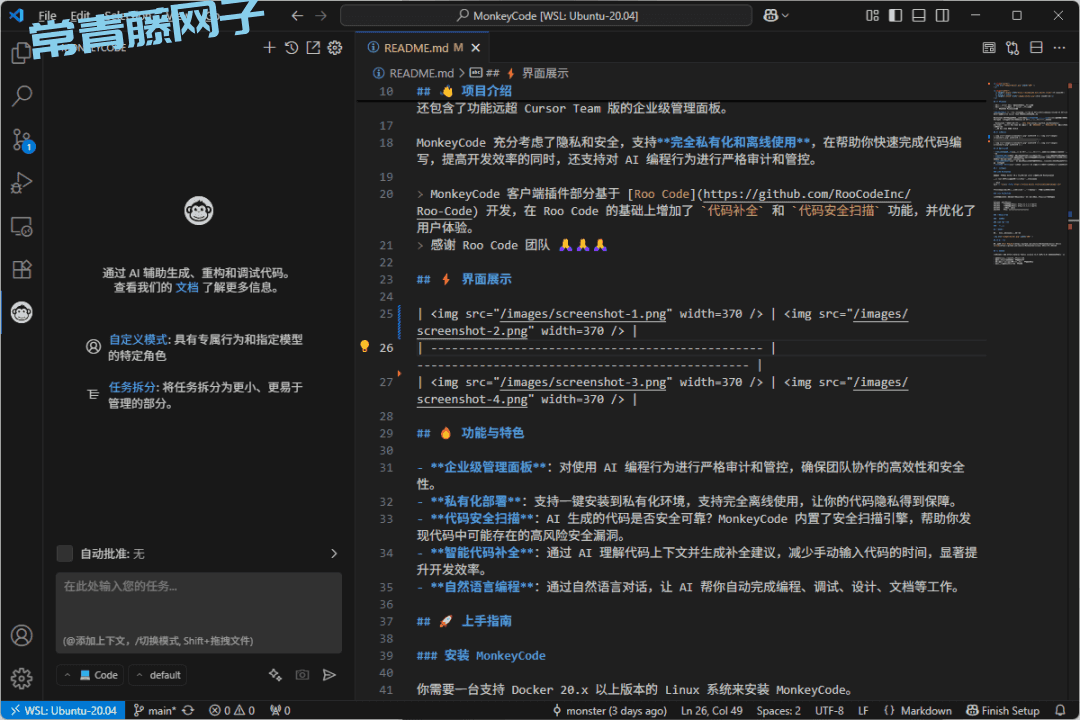Go back using the title bar arrow
The height and width of the screenshot is (720, 1080).
click(x=297, y=15)
